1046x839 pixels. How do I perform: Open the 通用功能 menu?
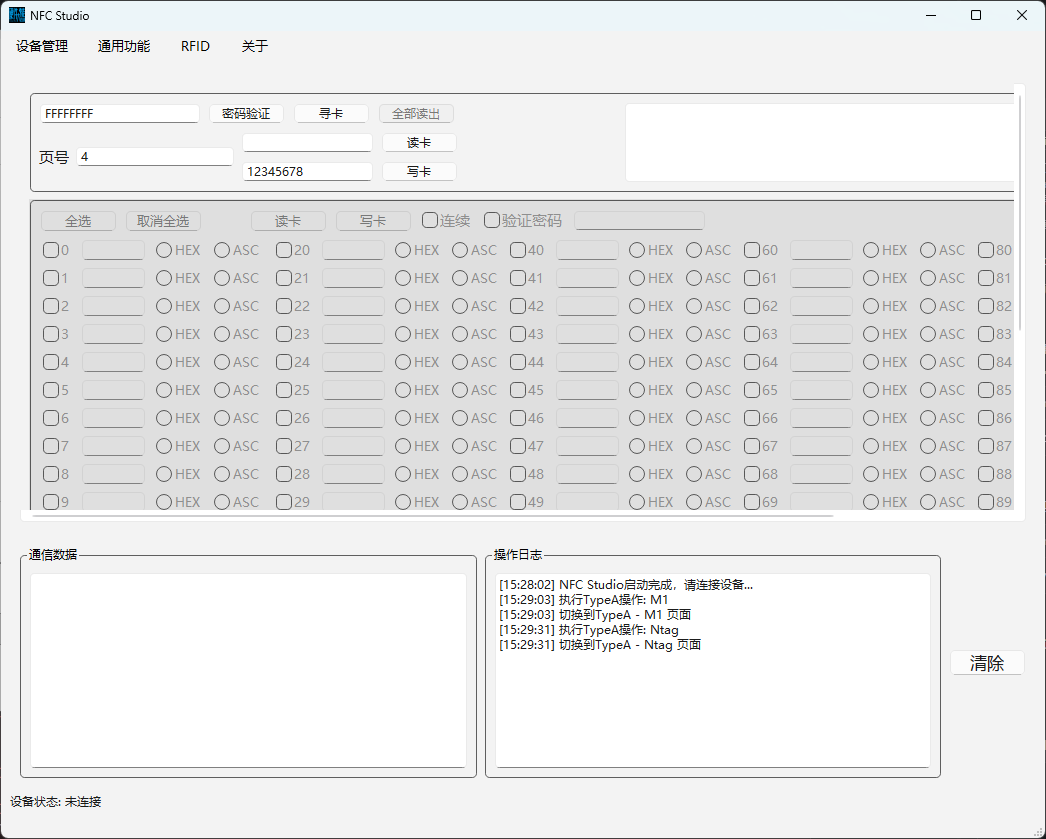(124, 46)
